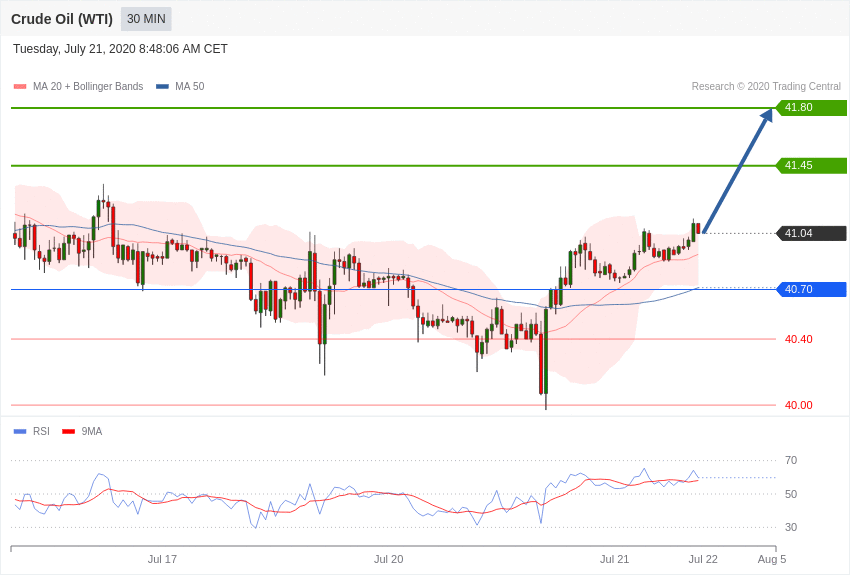The height and width of the screenshot is (576, 850).
Task: Click the 40.00 red support label
Action: pos(799,405)
